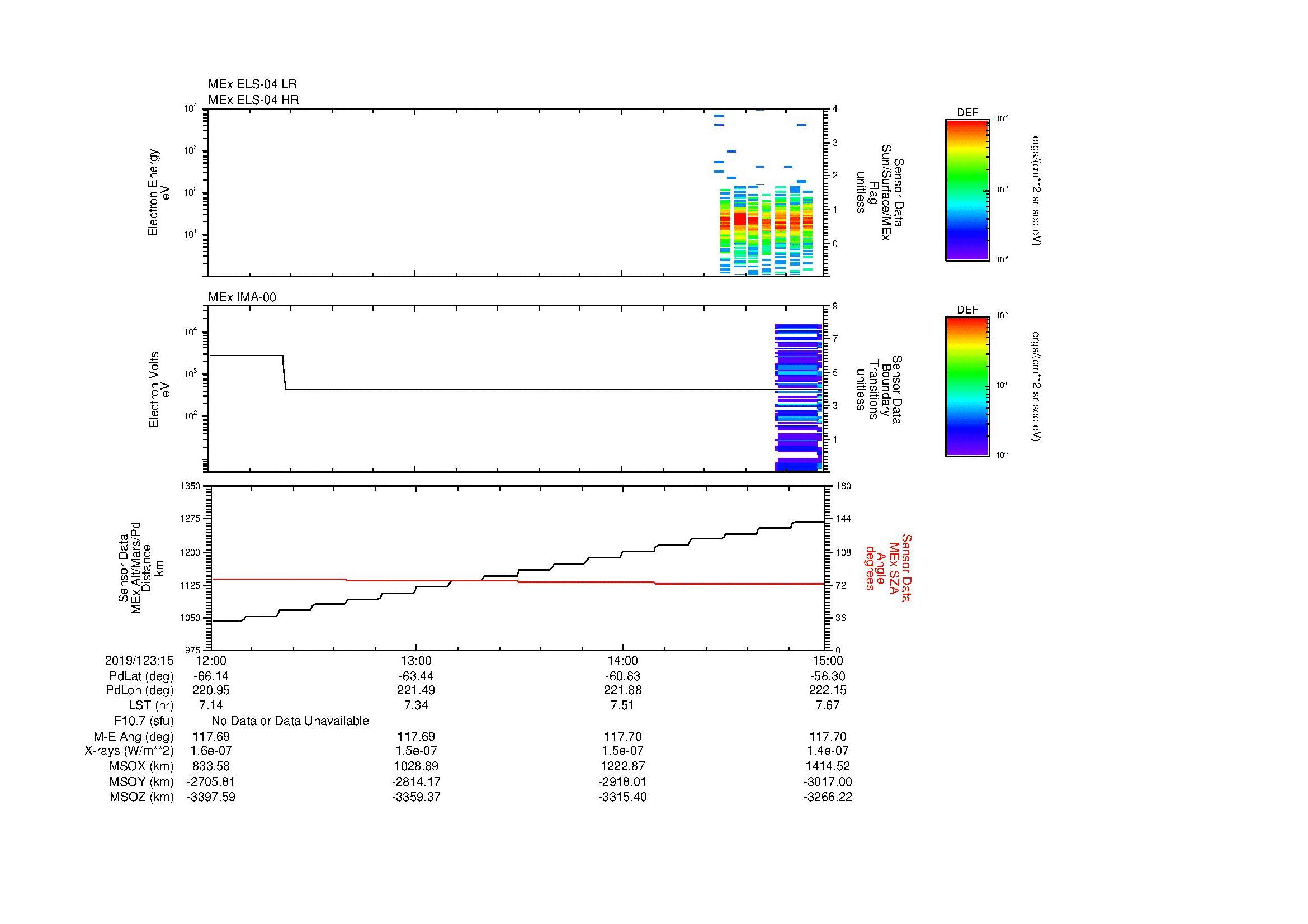Click the 'M-E Ang (deg)' row label
Screen dimensions: 1308x924
pos(134,737)
